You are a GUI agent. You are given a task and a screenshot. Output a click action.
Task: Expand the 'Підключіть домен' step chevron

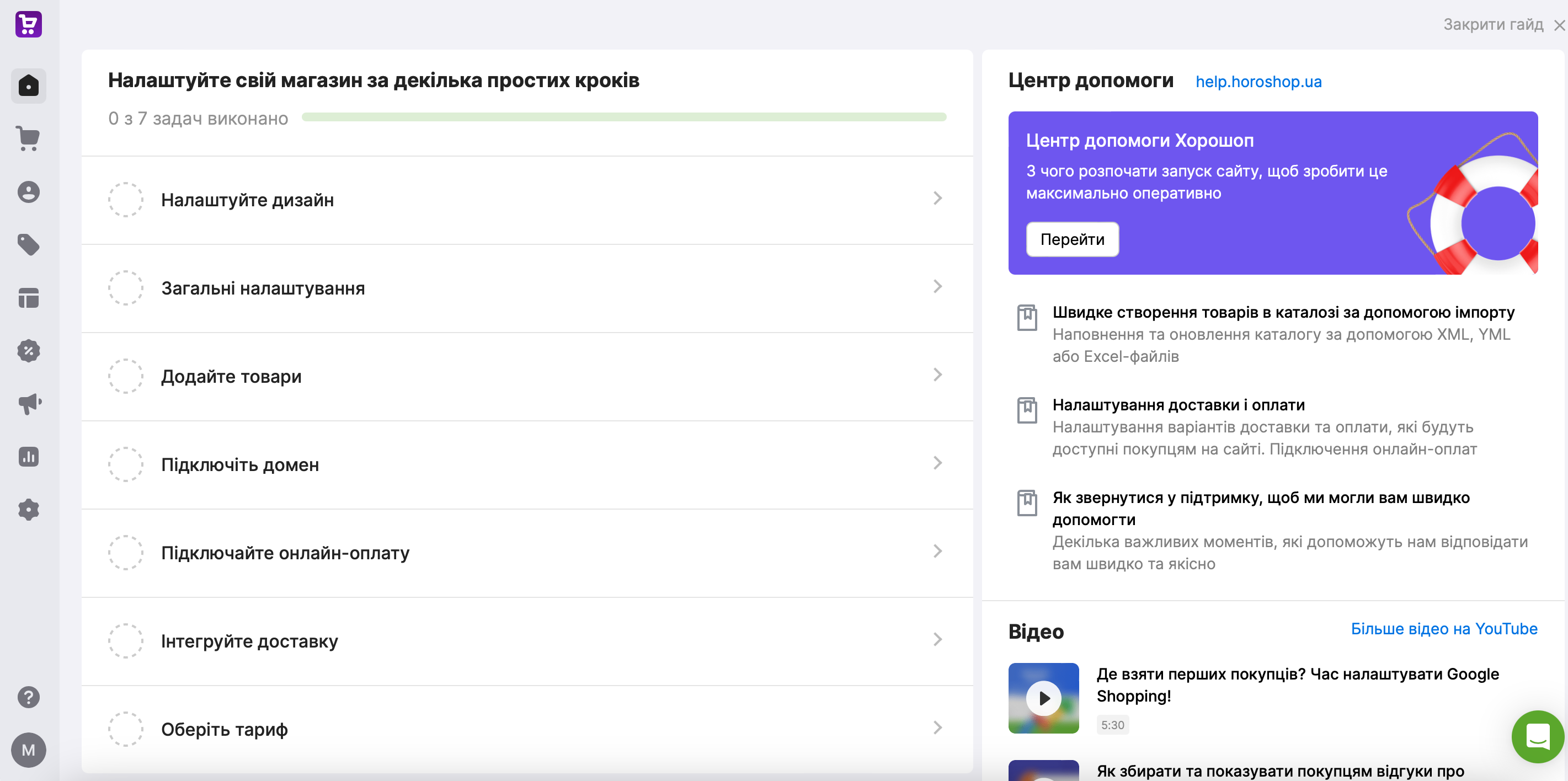click(x=937, y=463)
